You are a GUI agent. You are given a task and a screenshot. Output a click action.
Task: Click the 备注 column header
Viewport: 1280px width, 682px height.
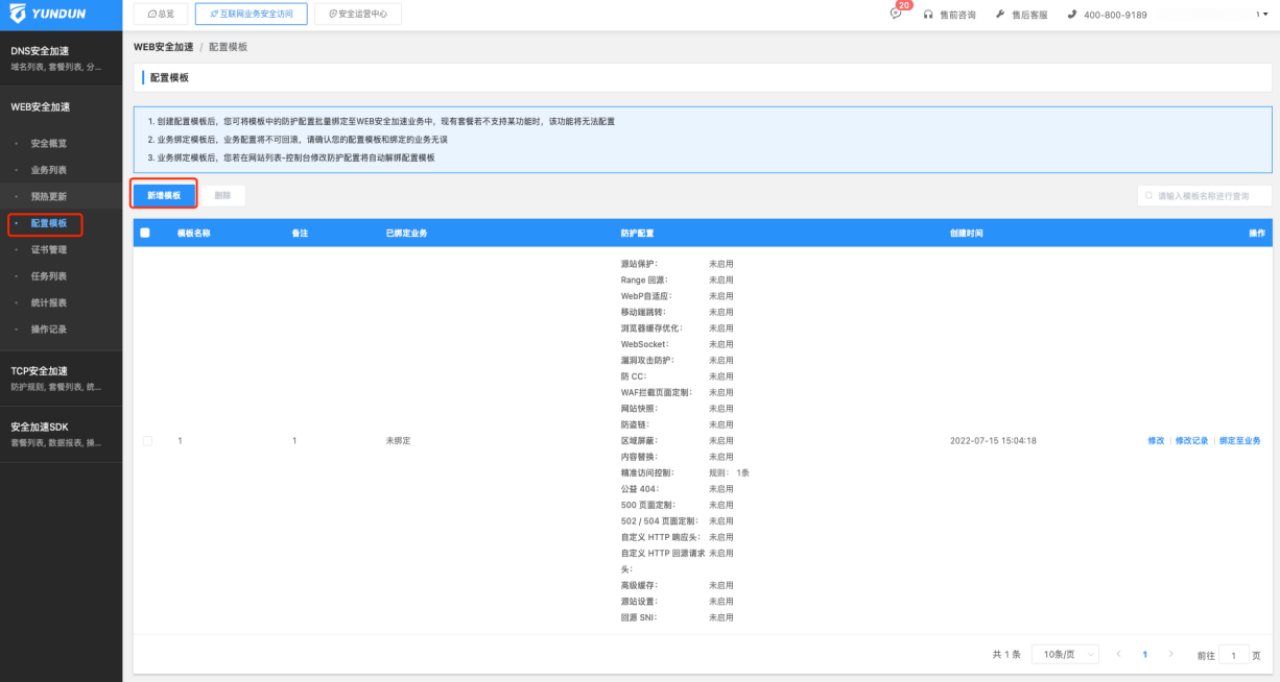click(x=299, y=233)
